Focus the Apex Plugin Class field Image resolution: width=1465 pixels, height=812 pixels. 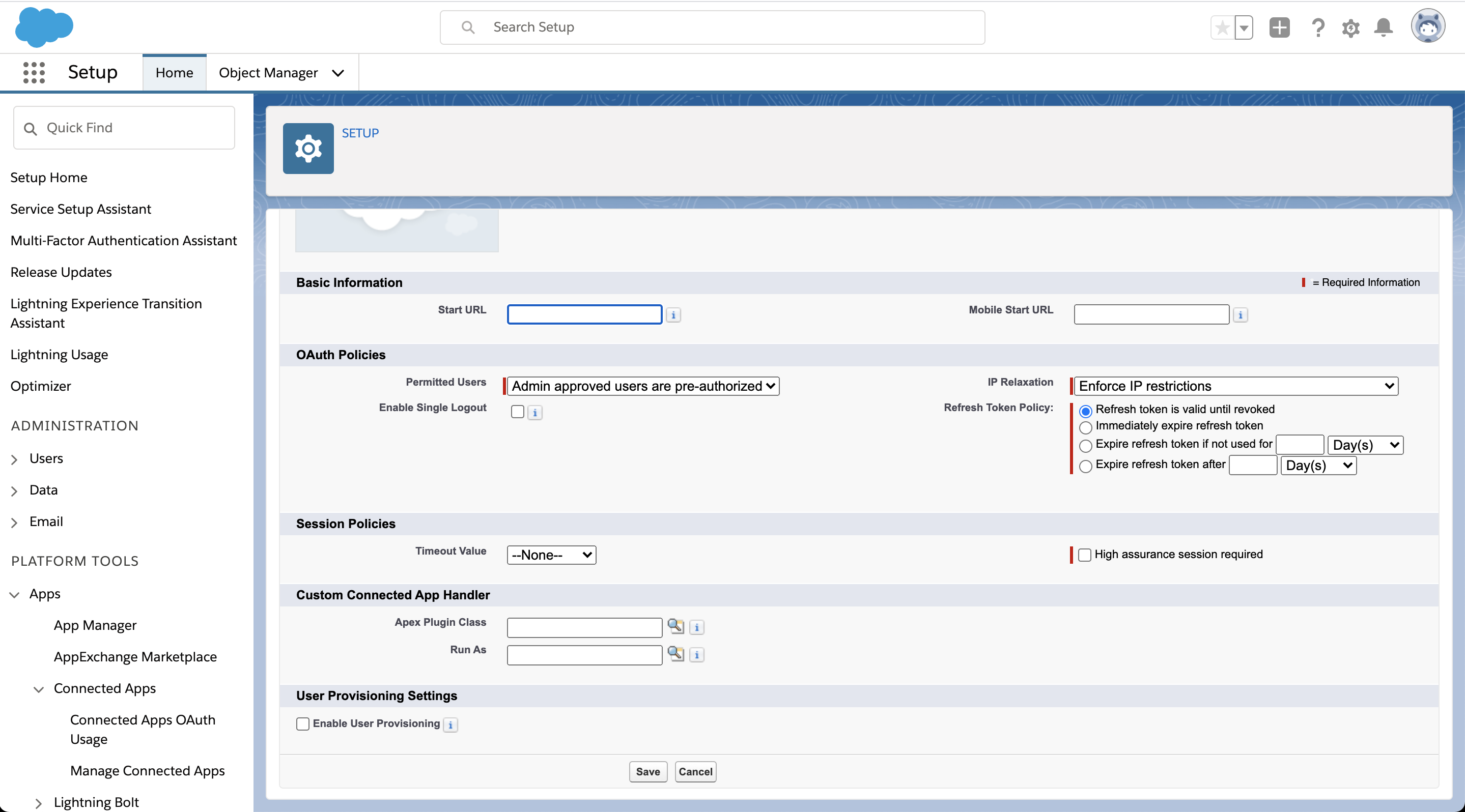(x=585, y=628)
